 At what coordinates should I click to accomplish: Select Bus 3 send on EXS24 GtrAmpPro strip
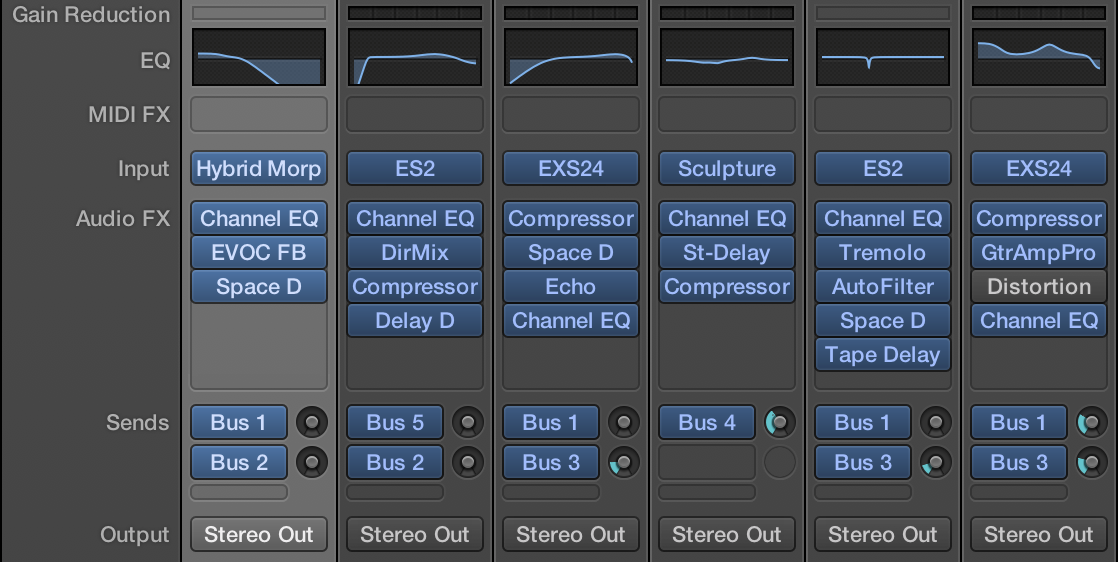pyautogui.click(x=1020, y=462)
